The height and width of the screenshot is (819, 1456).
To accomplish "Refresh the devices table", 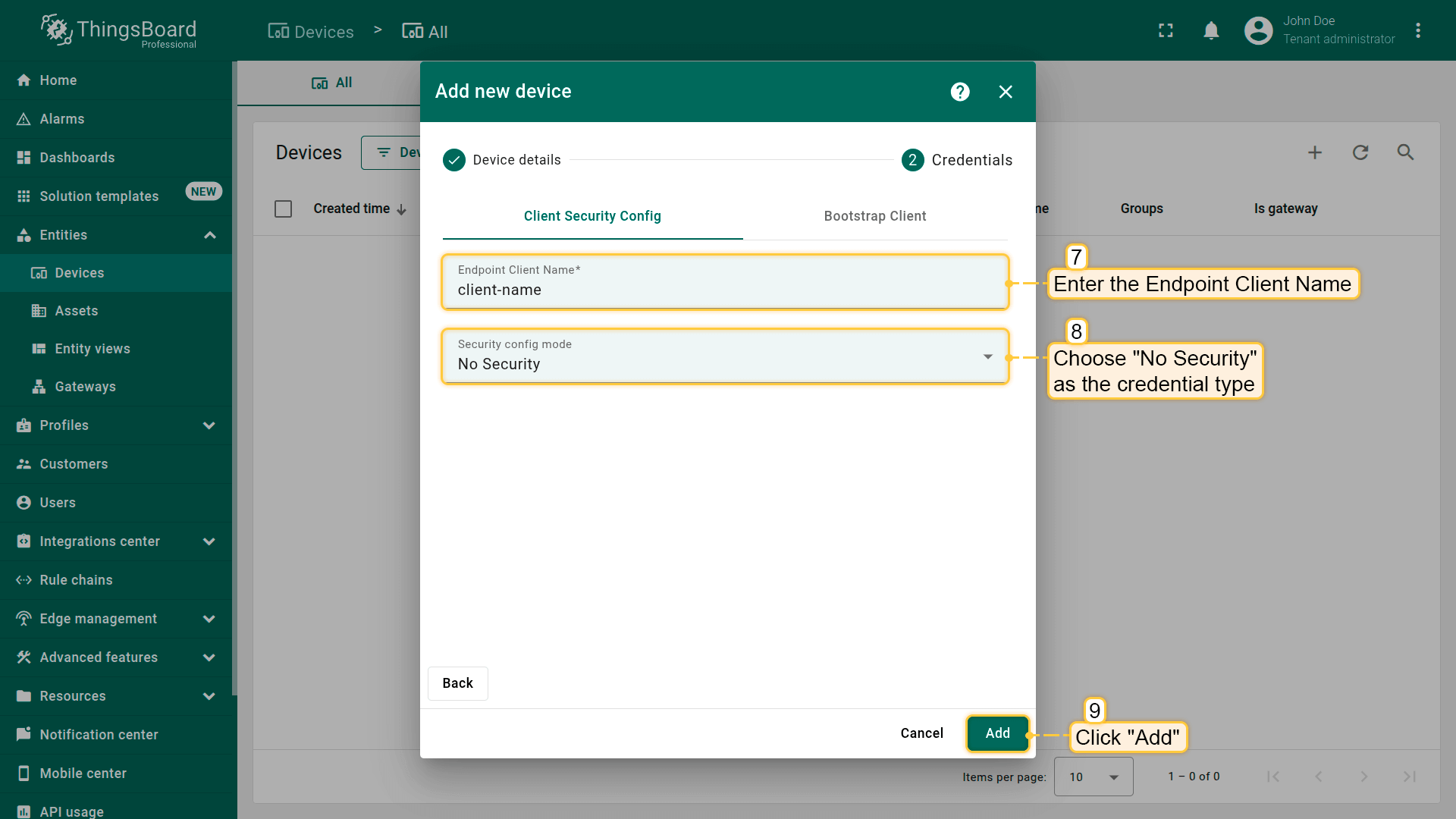I will tap(1360, 152).
